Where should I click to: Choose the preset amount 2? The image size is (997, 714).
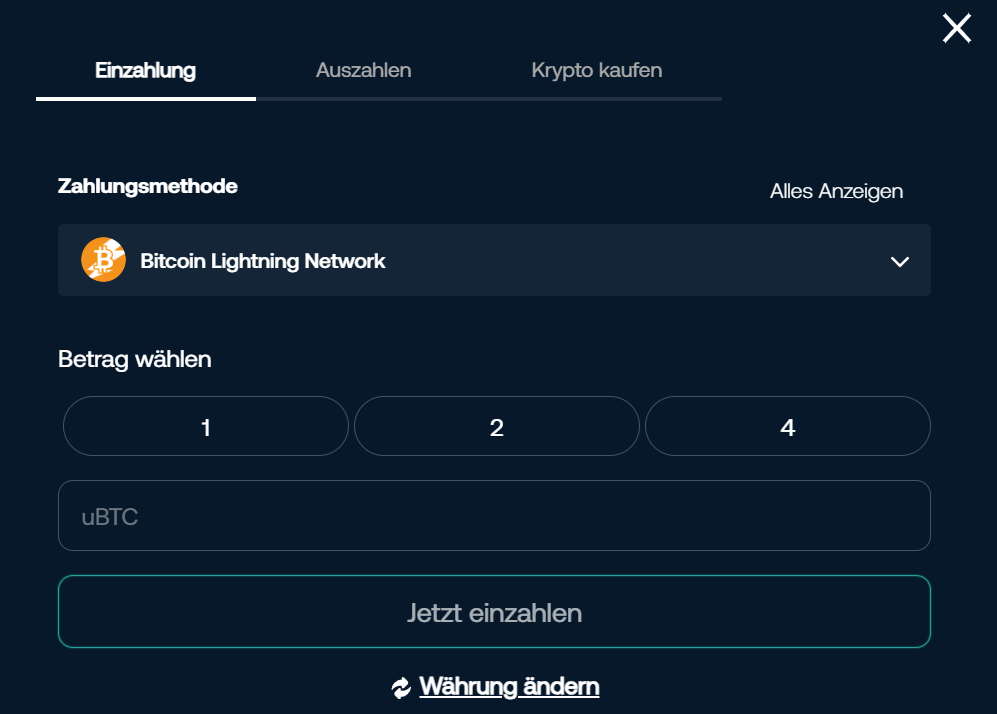click(496, 427)
